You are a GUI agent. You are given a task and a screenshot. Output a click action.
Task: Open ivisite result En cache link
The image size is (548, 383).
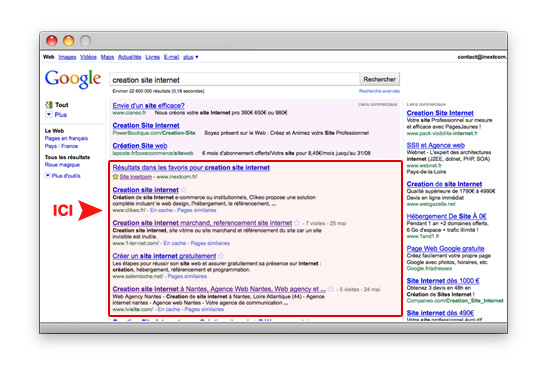169,309
